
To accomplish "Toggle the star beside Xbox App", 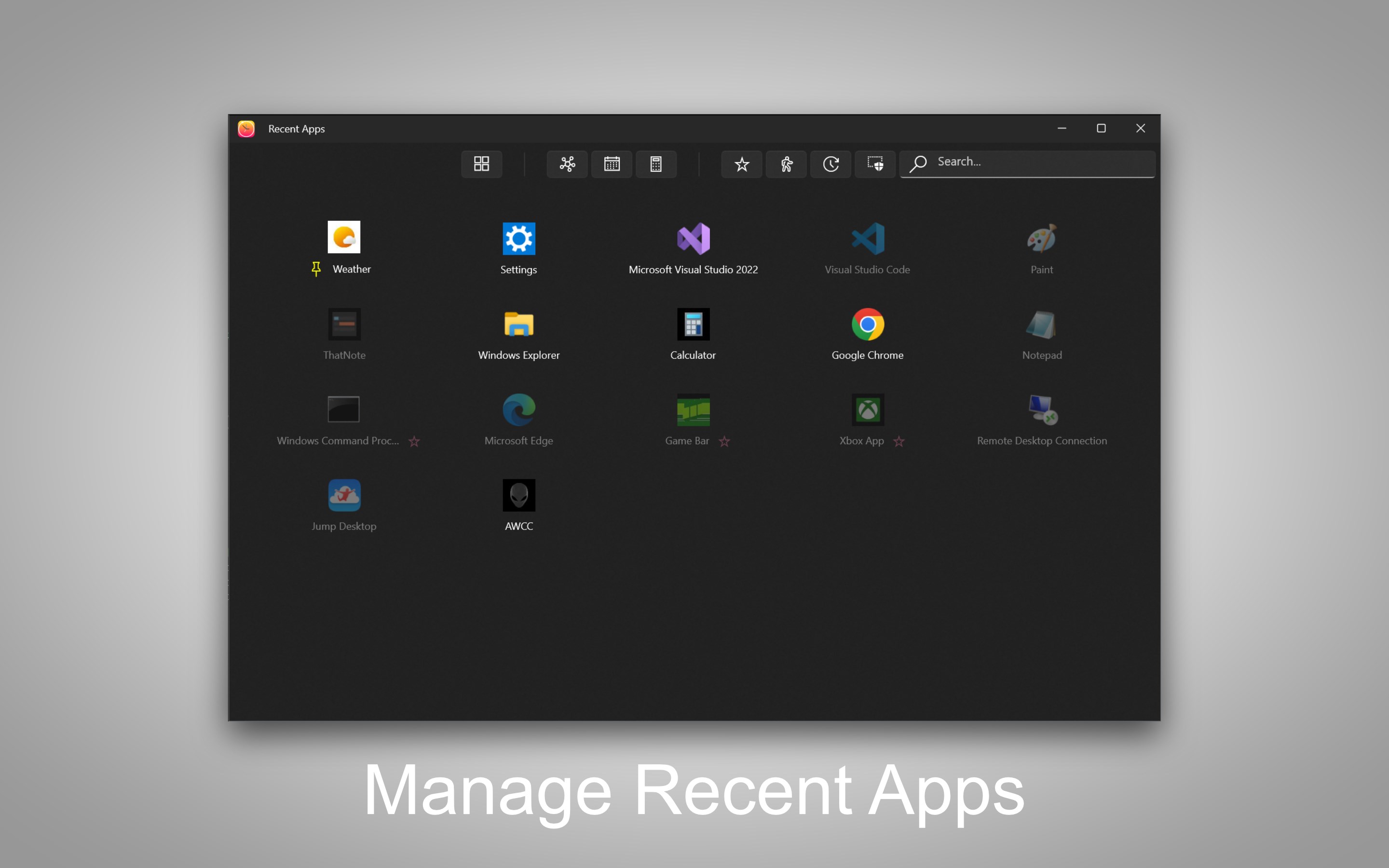I will point(899,441).
